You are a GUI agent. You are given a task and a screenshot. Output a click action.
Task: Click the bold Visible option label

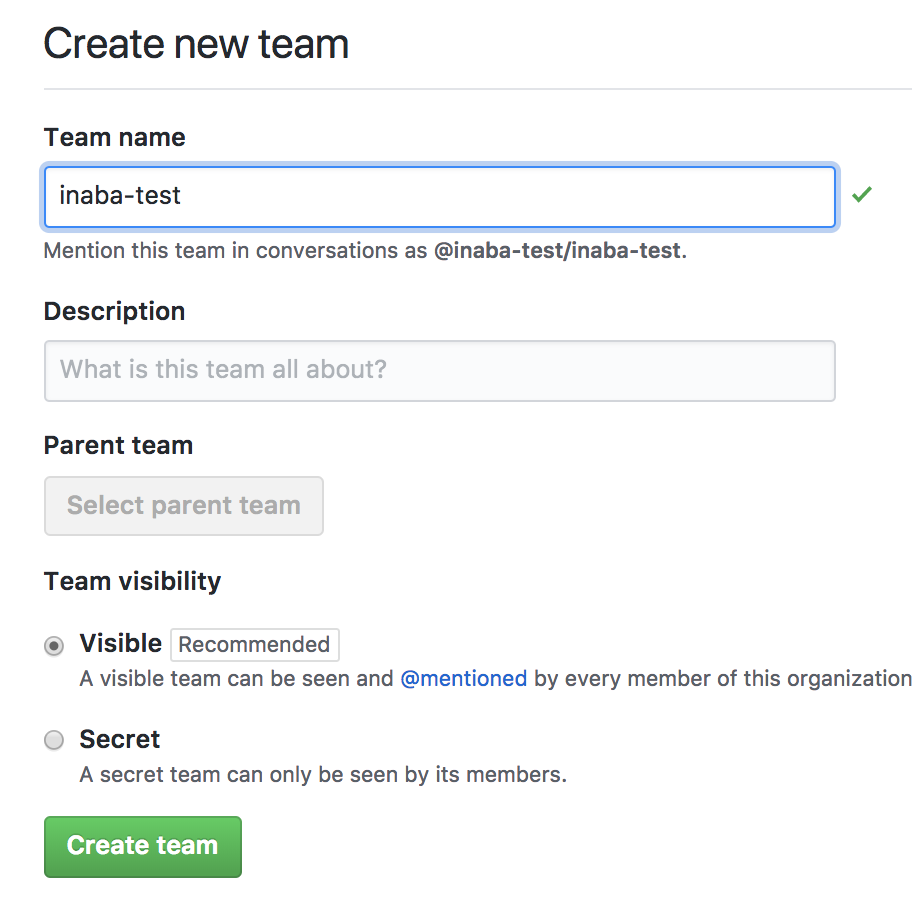tap(120, 643)
